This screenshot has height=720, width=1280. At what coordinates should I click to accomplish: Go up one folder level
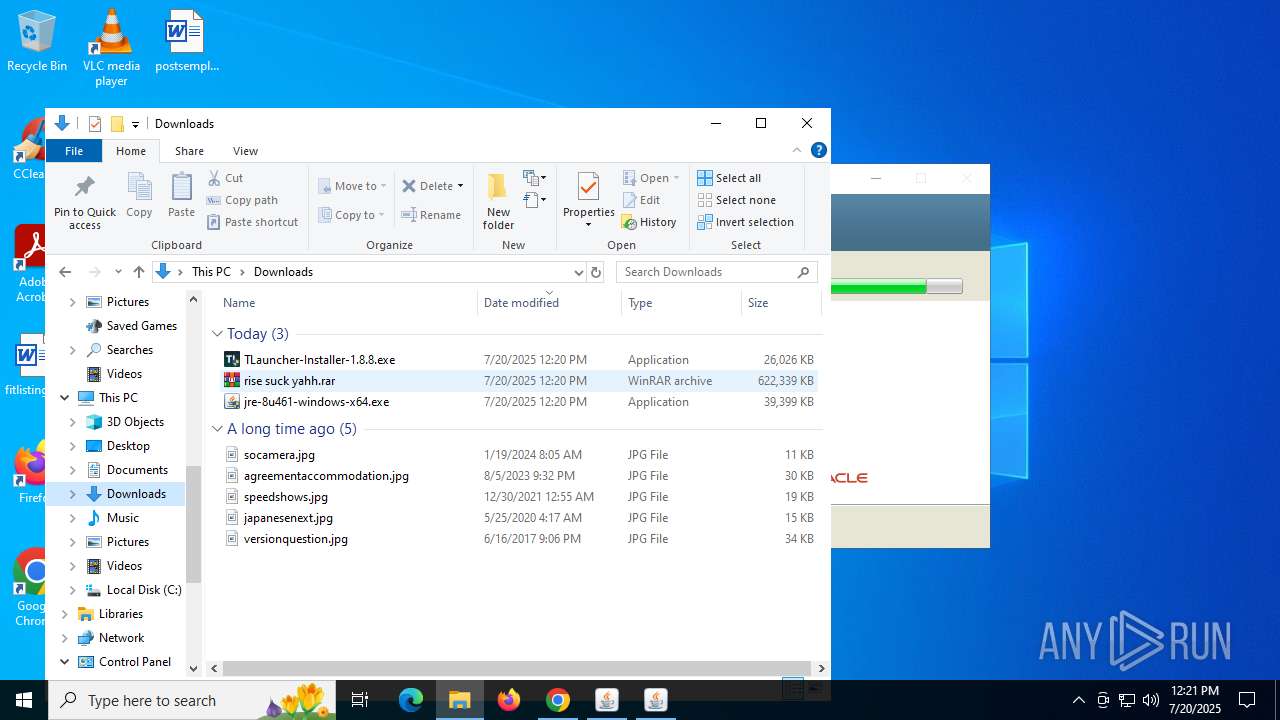[x=138, y=272]
